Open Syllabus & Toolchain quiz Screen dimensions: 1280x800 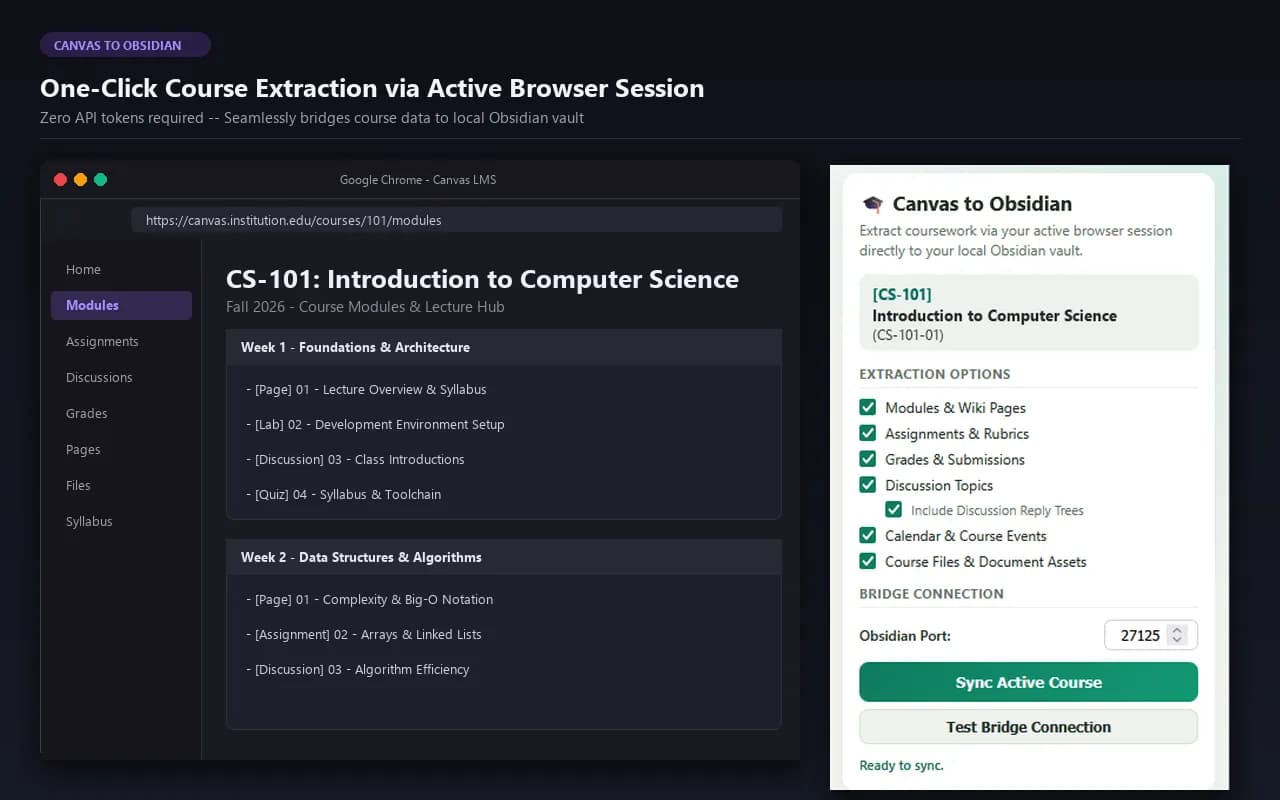tap(343, 494)
